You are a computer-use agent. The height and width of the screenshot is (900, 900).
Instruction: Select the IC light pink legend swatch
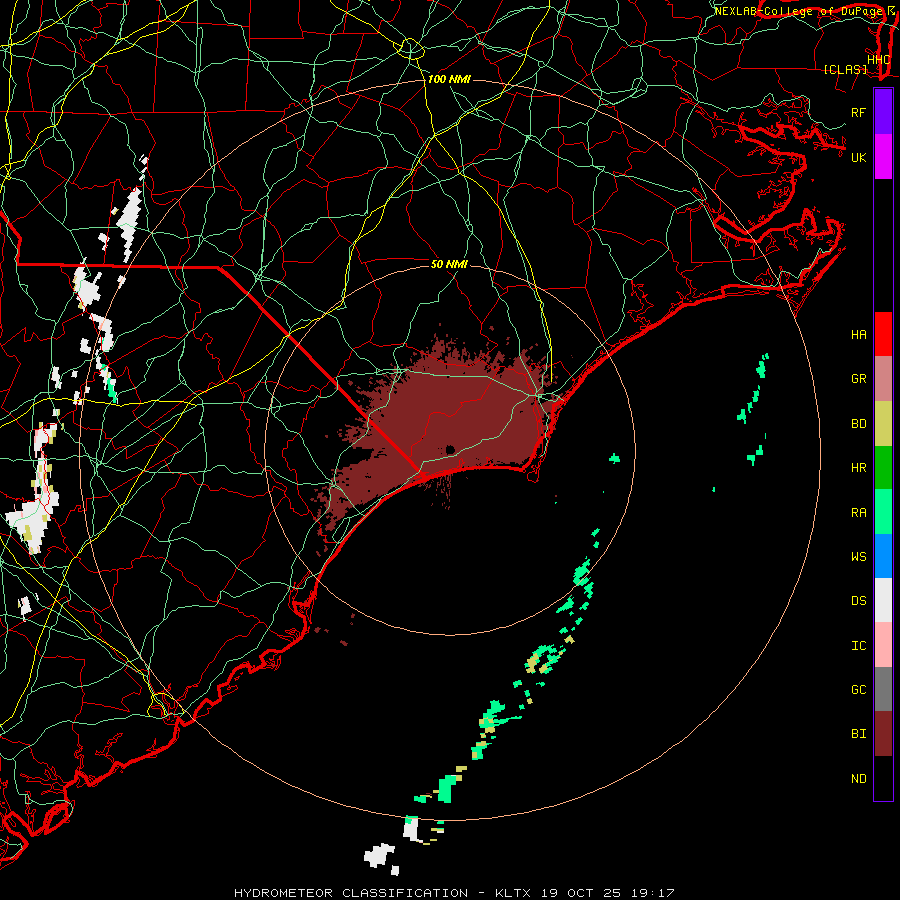883,645
